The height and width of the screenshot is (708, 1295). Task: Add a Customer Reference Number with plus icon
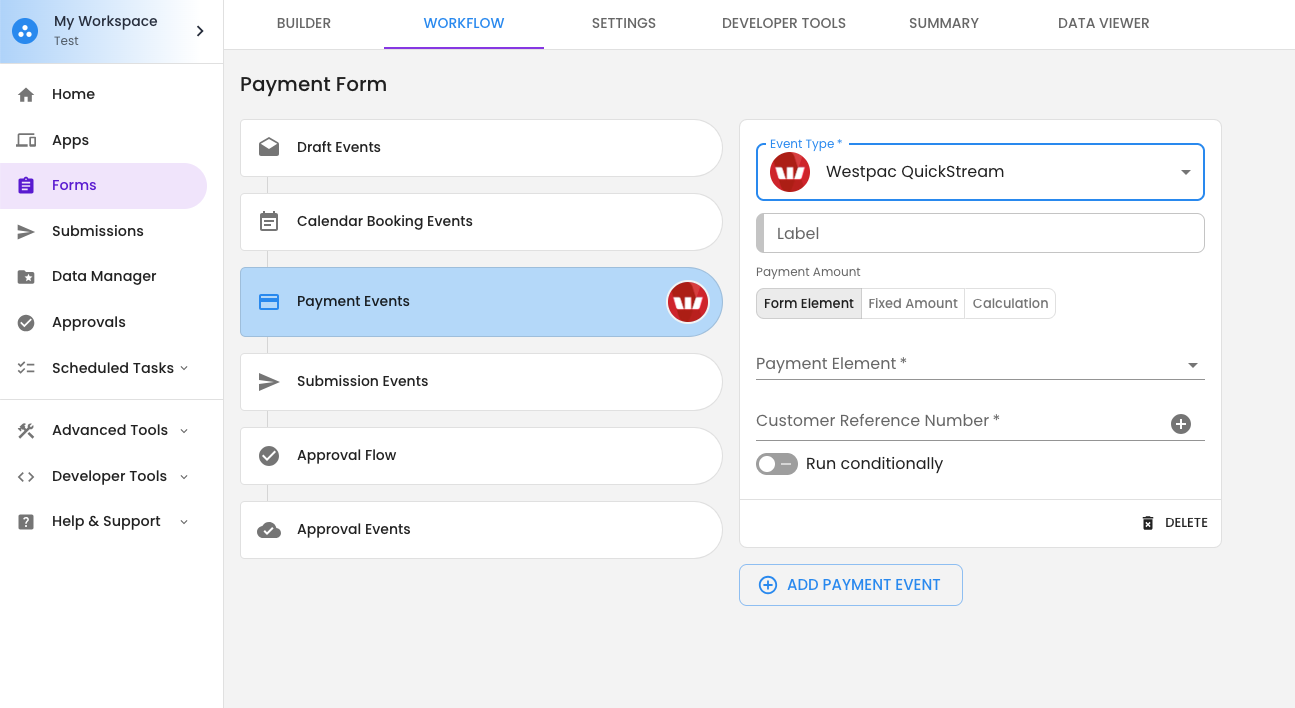click(1181, 424)
